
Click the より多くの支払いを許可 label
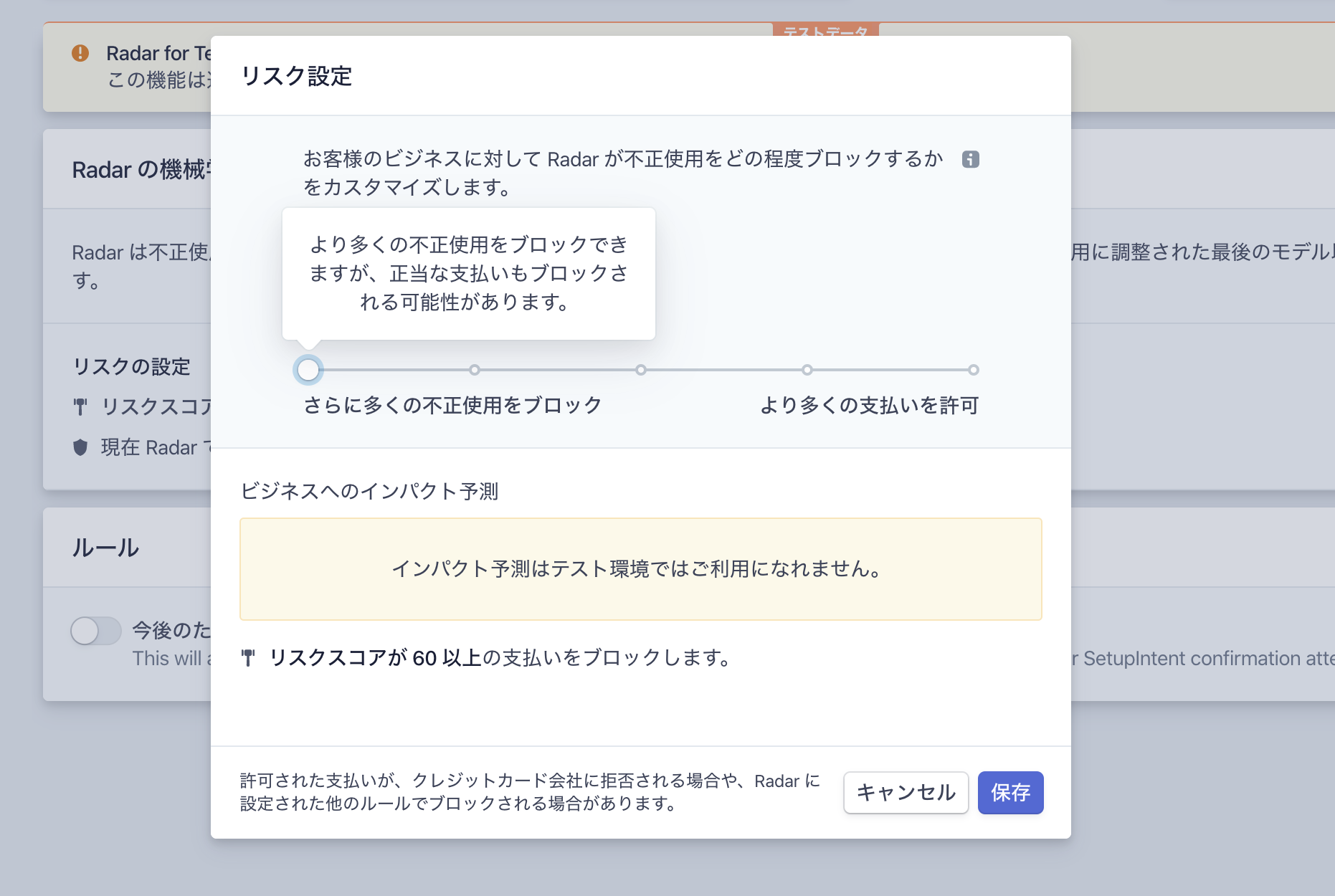pyautogui.click(x=870, y=406)
